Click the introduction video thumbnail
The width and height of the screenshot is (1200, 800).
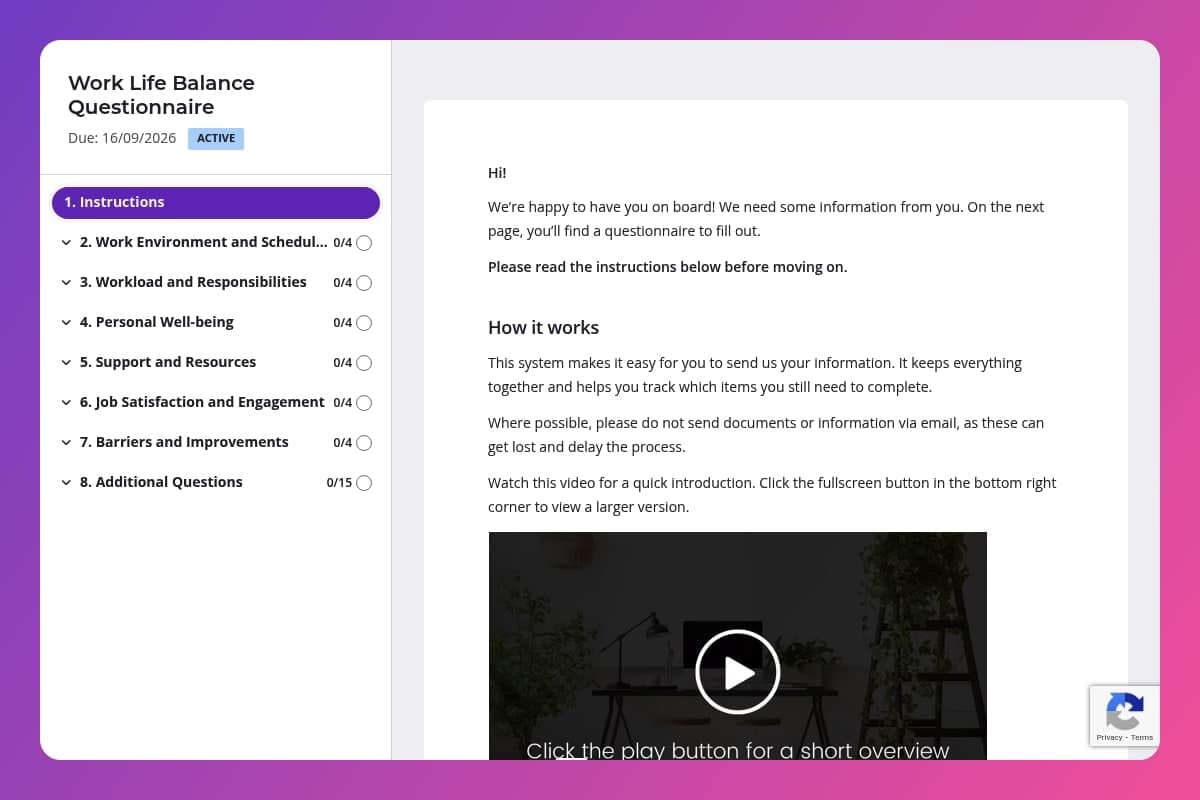pyautogui.click(x=737, y=645)
